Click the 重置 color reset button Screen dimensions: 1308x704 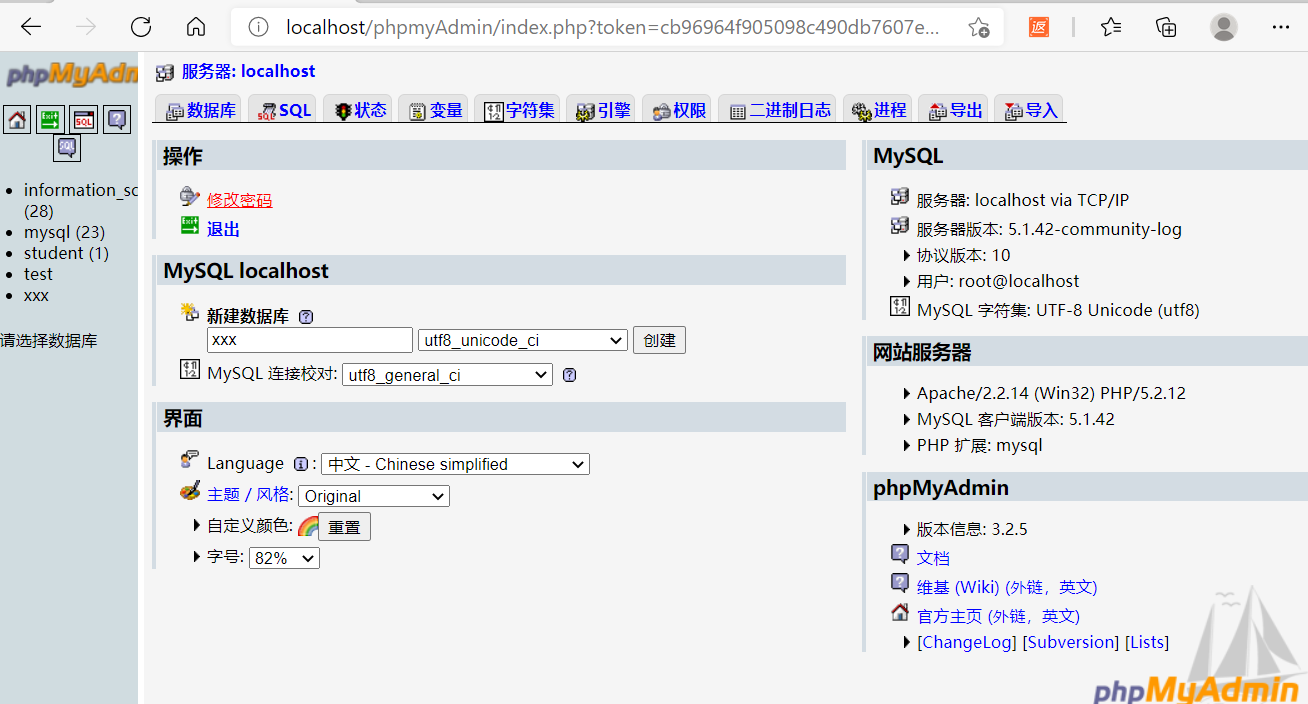pos(344,527)
